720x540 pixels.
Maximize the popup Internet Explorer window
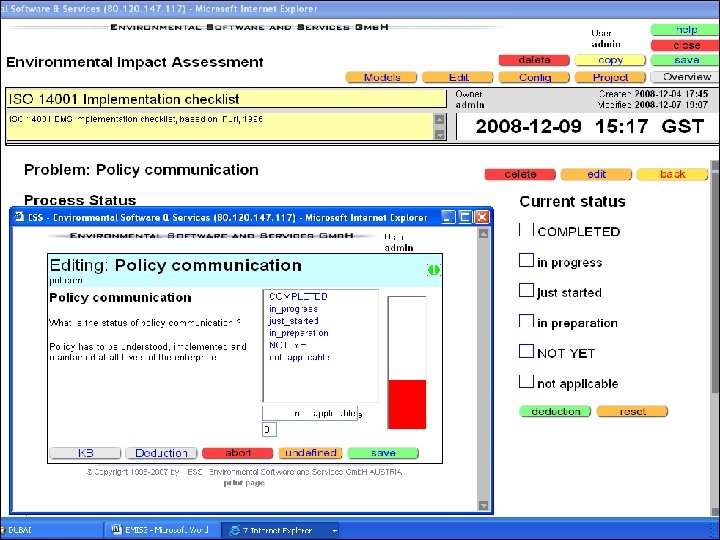[465, 217]
